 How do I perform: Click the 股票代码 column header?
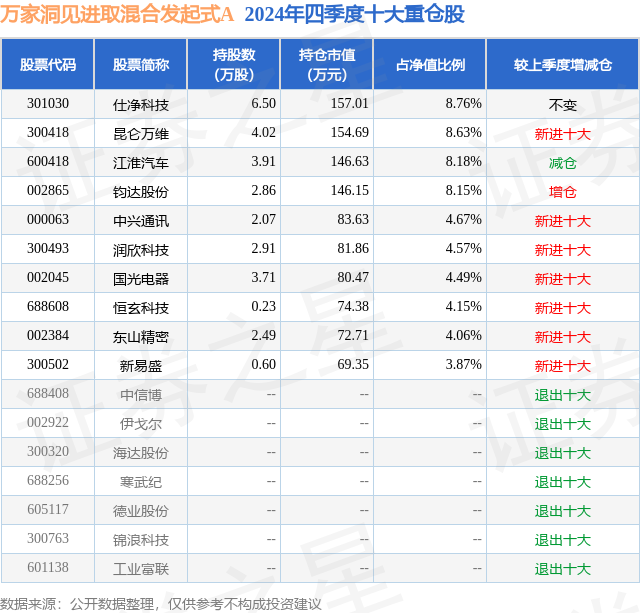[48, 64]
